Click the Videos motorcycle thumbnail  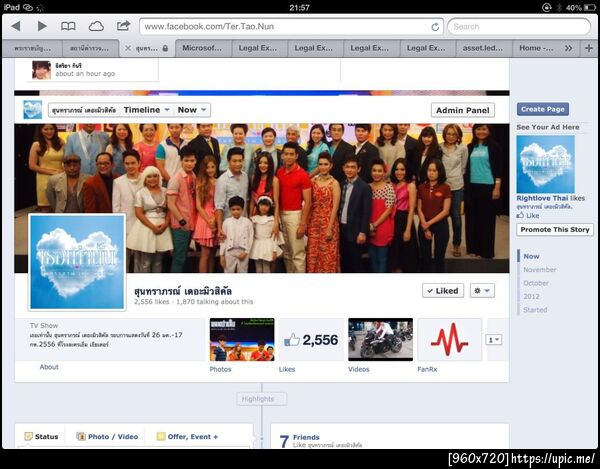380,339
